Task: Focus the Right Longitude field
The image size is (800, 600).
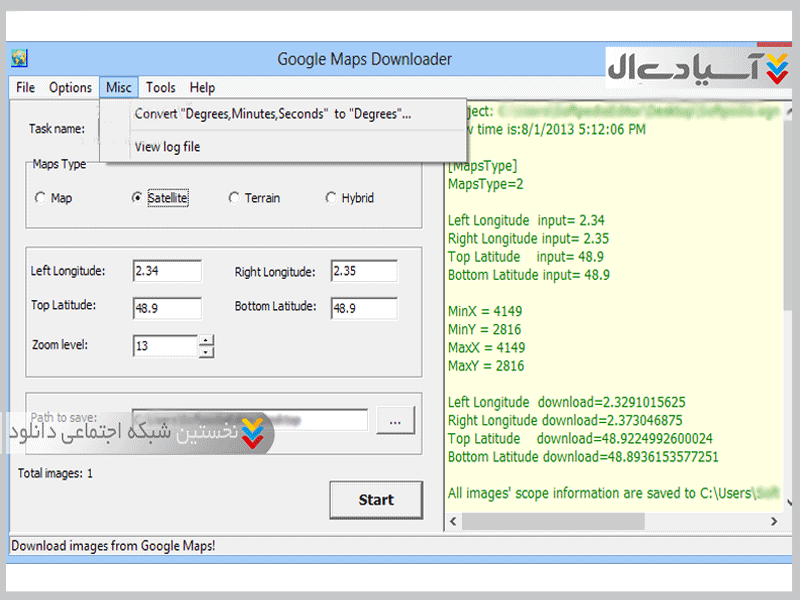Action: [364, 272]
